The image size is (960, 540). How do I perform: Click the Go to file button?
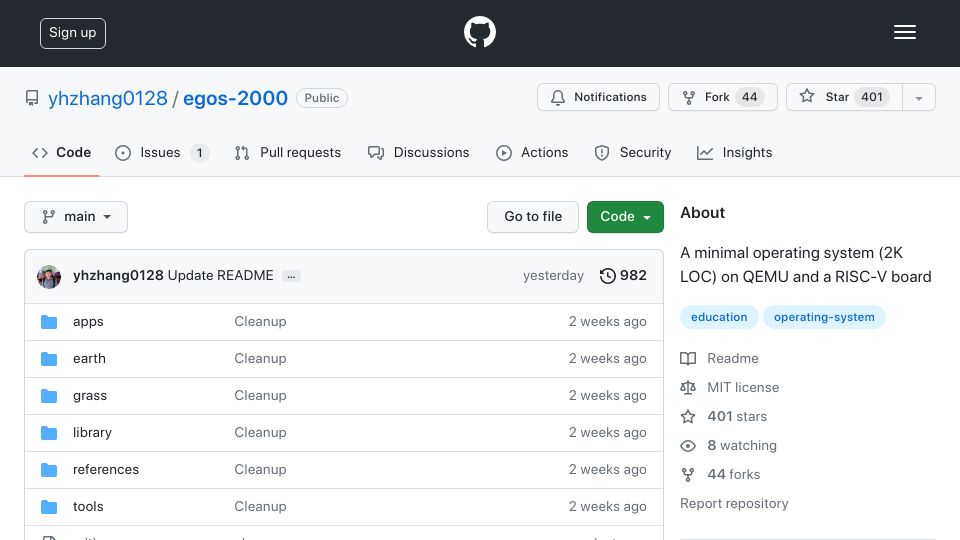[533, 217]
